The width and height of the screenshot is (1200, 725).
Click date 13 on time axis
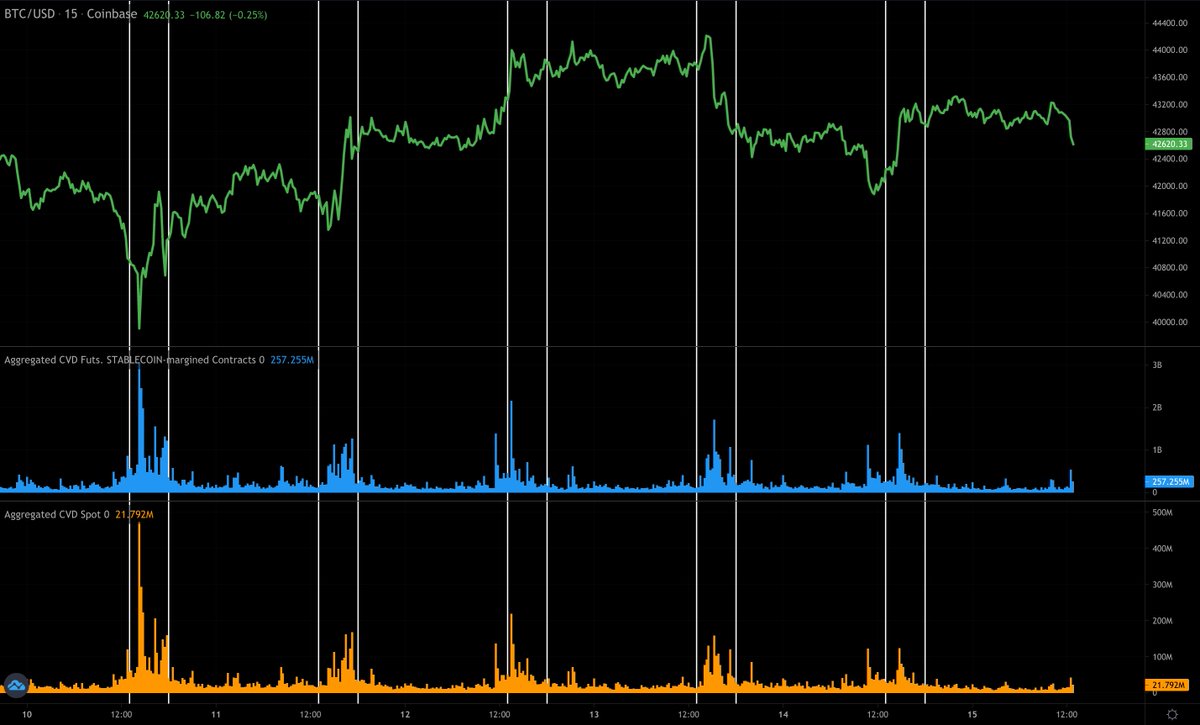pos(594,715)
